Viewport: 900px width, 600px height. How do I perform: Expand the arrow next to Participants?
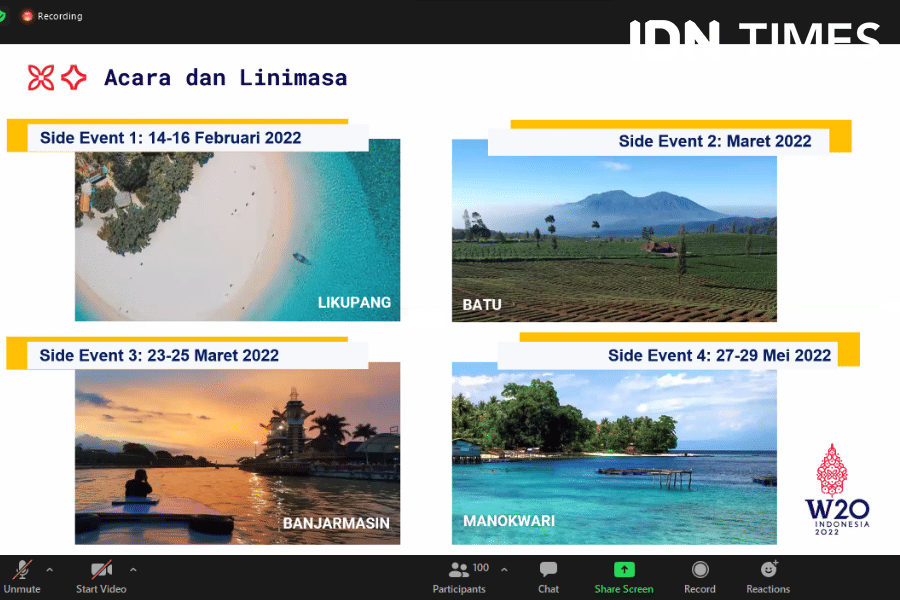click(504, 570)
